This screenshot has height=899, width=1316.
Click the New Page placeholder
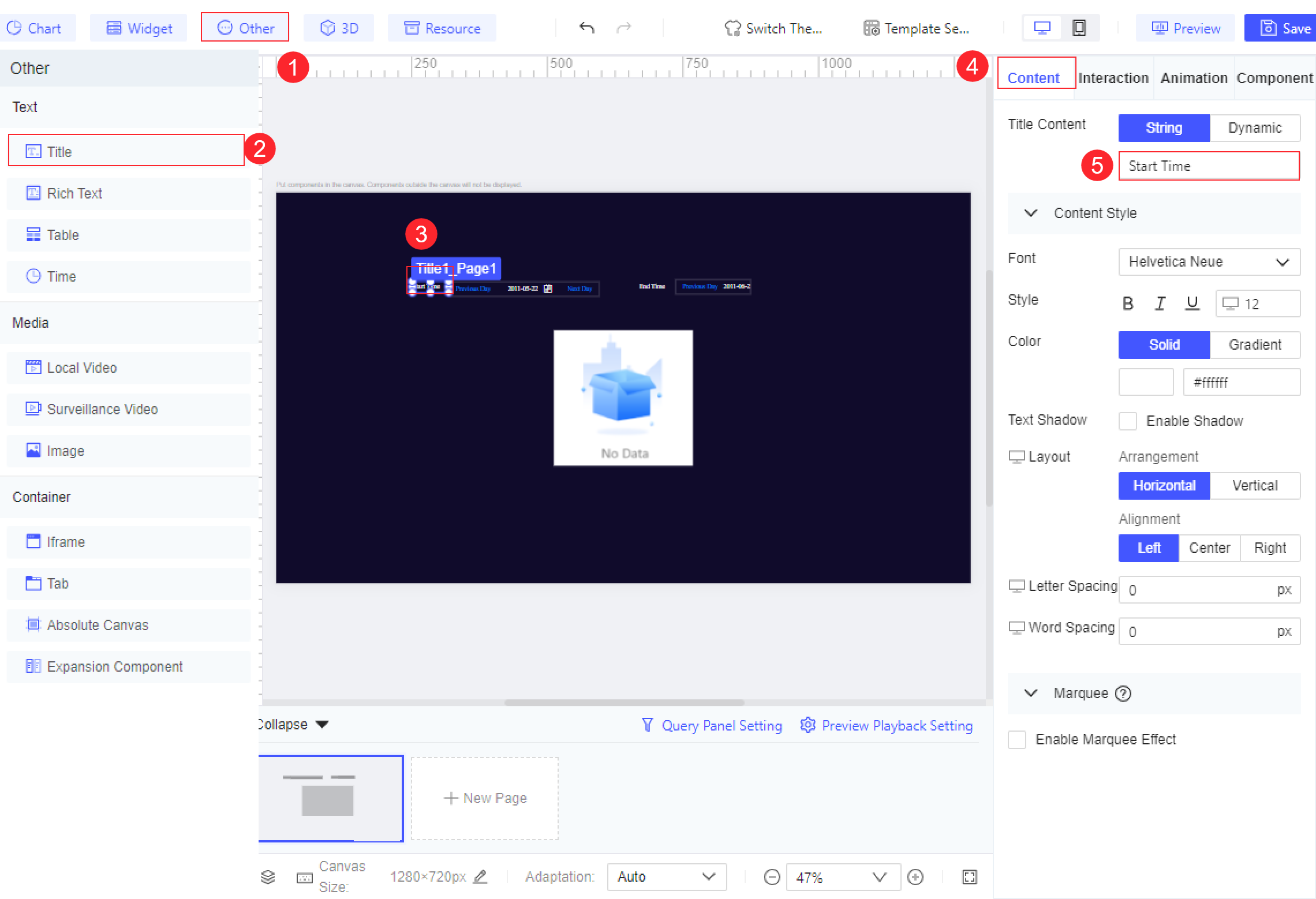point(484,798)
